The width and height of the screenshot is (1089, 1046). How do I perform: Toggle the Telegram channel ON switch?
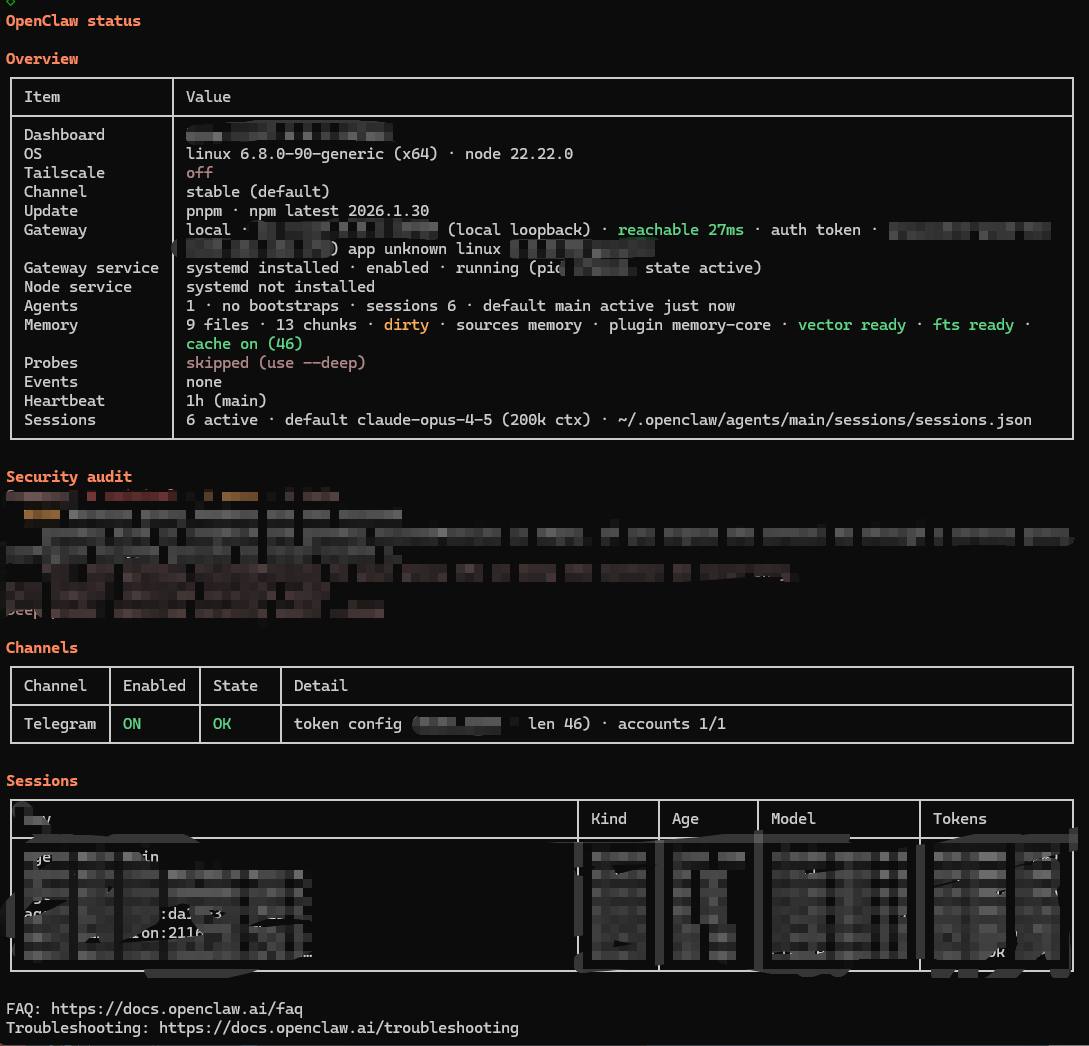pyautogui.click(x=131, y=723)
